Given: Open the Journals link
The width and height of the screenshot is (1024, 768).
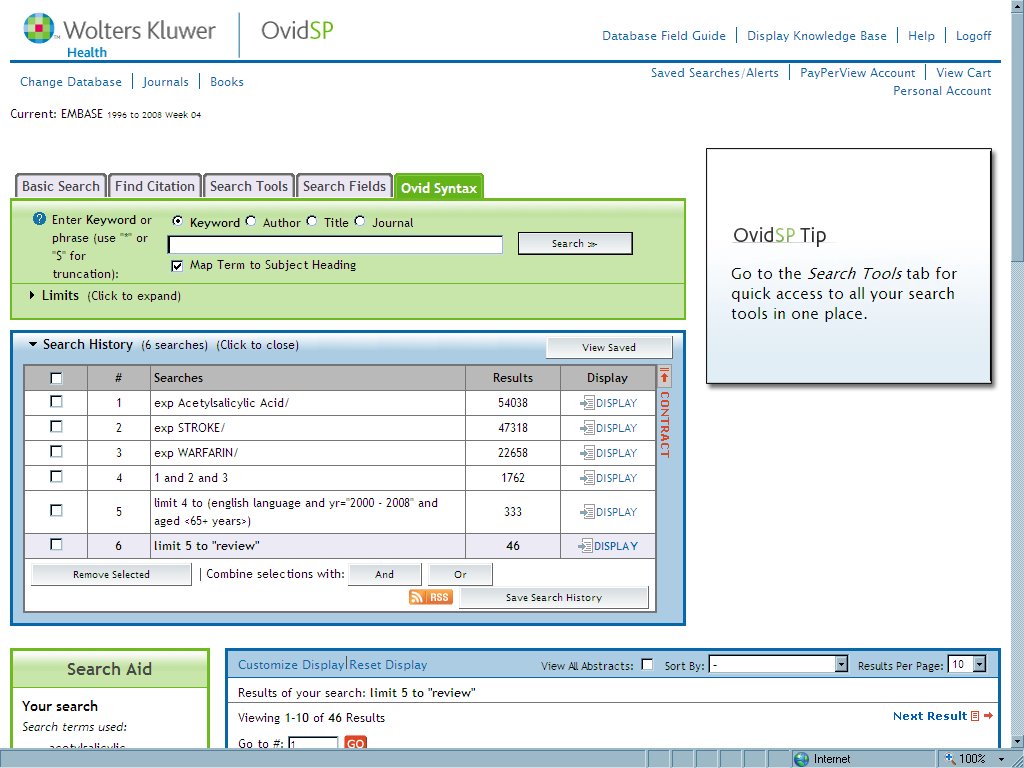Looking at the screenshot, I should pos(166,82).
